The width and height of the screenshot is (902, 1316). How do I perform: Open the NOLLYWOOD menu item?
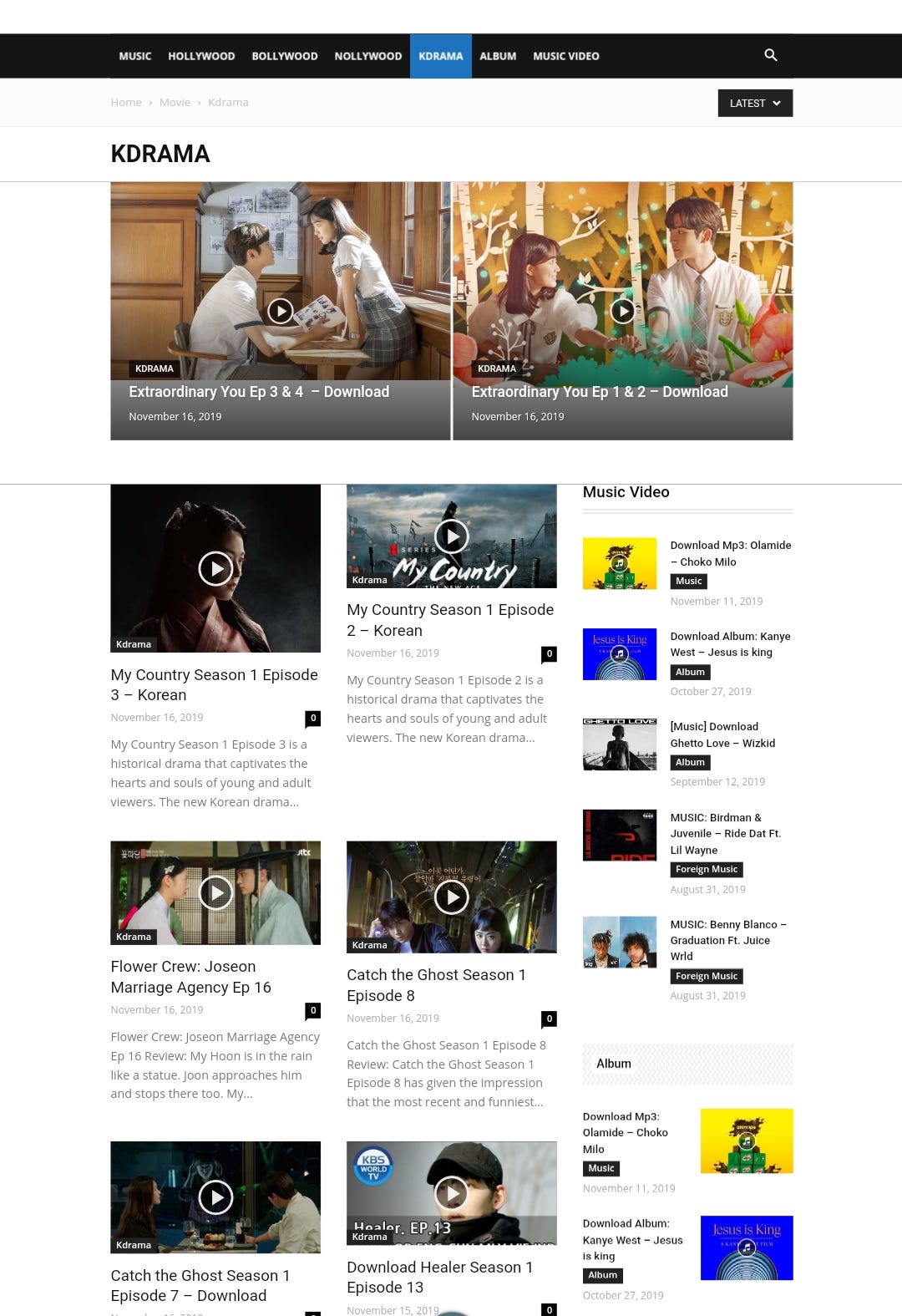coord(368,56)
